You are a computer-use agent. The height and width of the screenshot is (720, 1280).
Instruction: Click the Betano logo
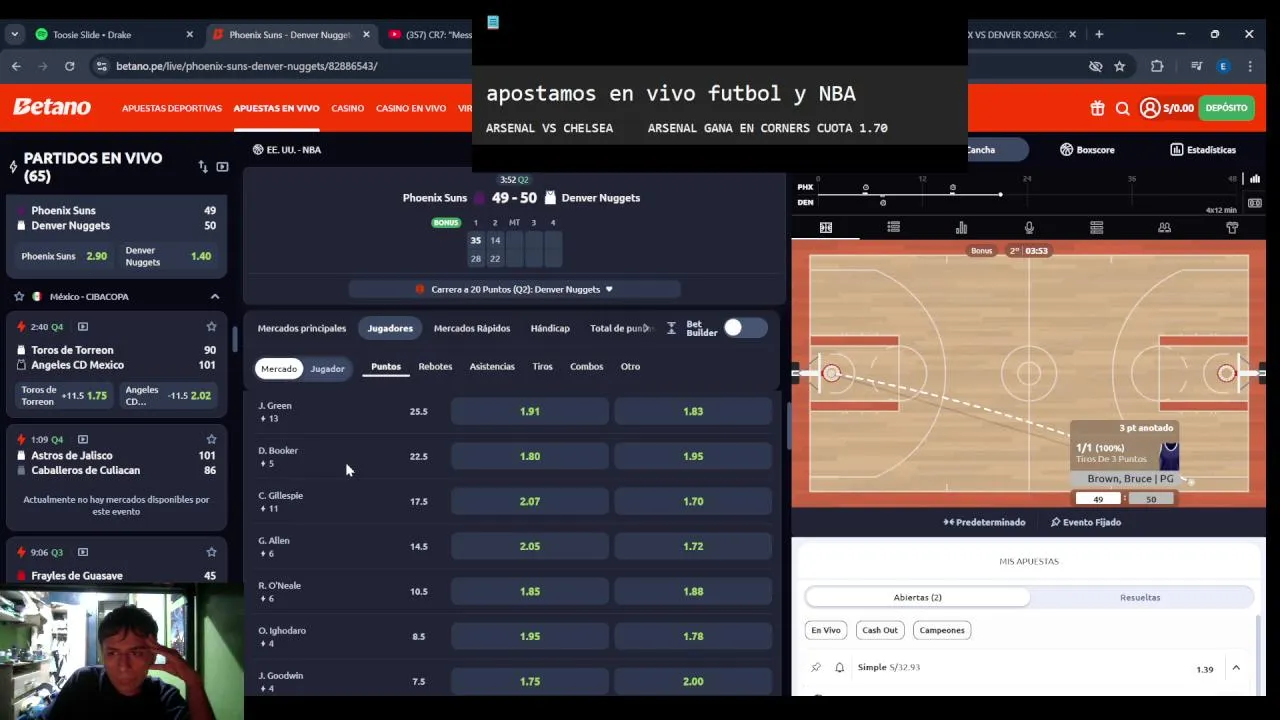pyautogui.click(x=52, y=107)
